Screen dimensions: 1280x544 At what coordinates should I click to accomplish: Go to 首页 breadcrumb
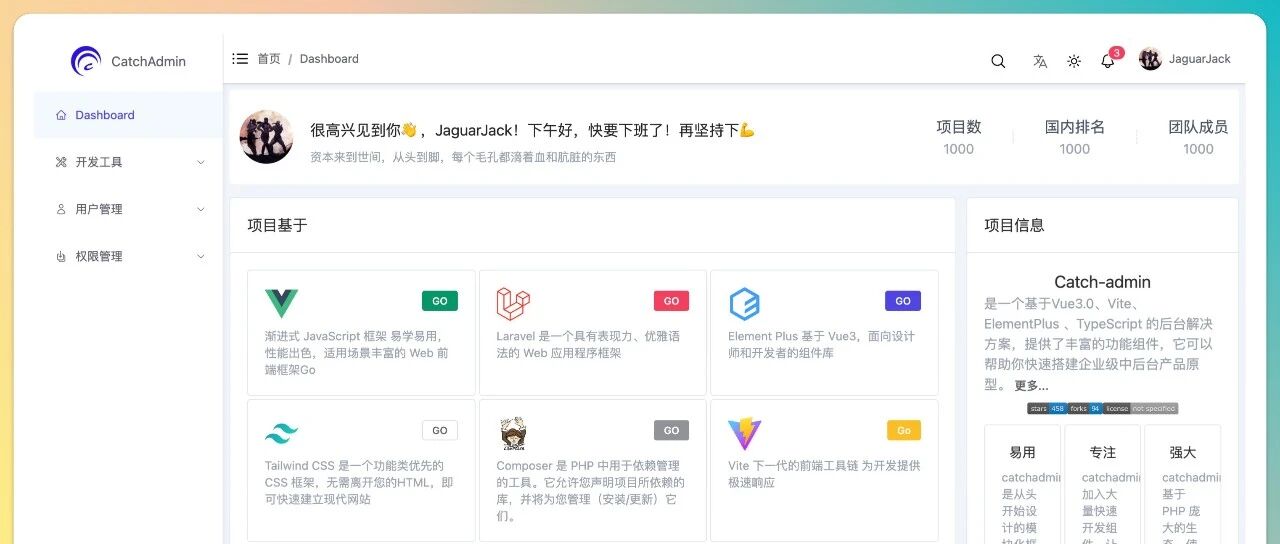[269, 59]
